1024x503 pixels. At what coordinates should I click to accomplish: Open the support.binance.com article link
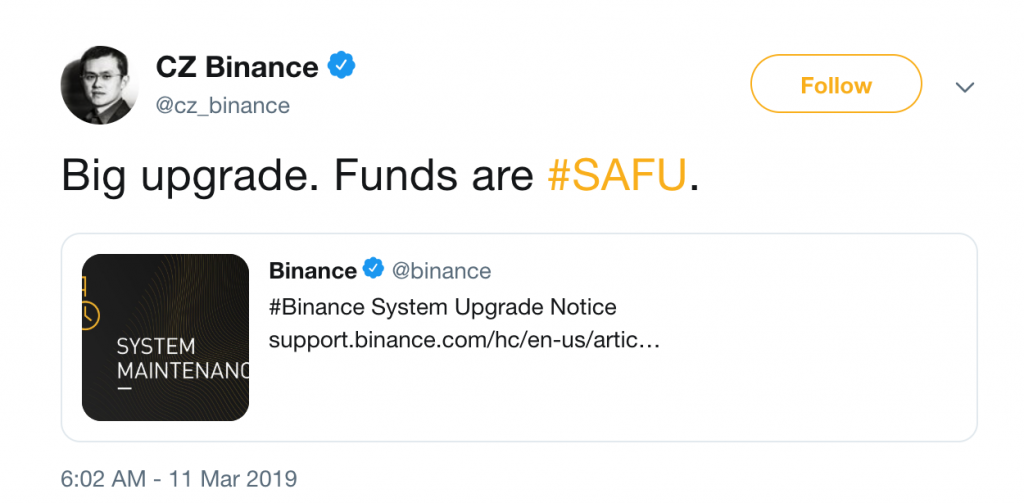coord(464,342)
